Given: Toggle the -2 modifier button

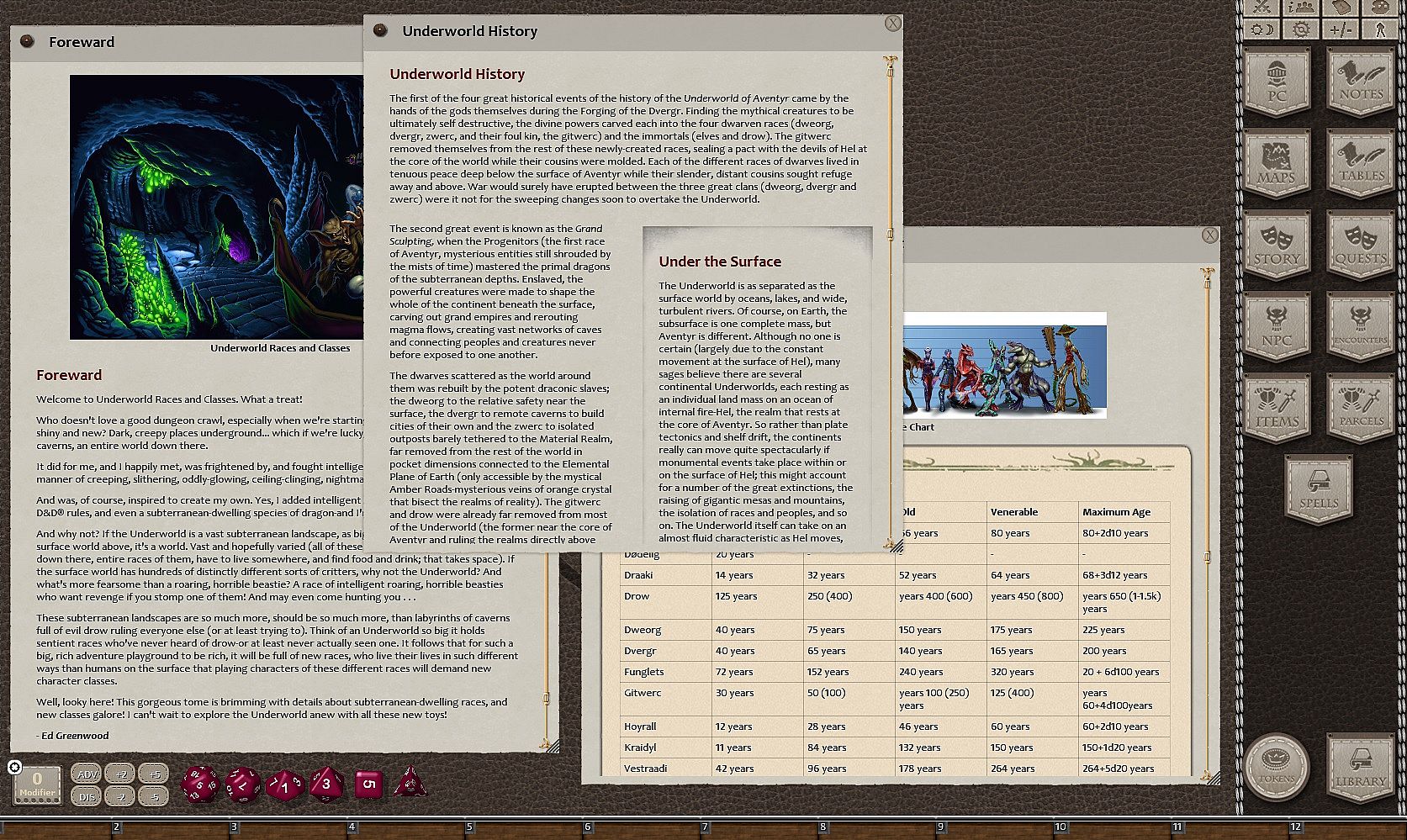Looking at the screenshot, I should [121, 796].
